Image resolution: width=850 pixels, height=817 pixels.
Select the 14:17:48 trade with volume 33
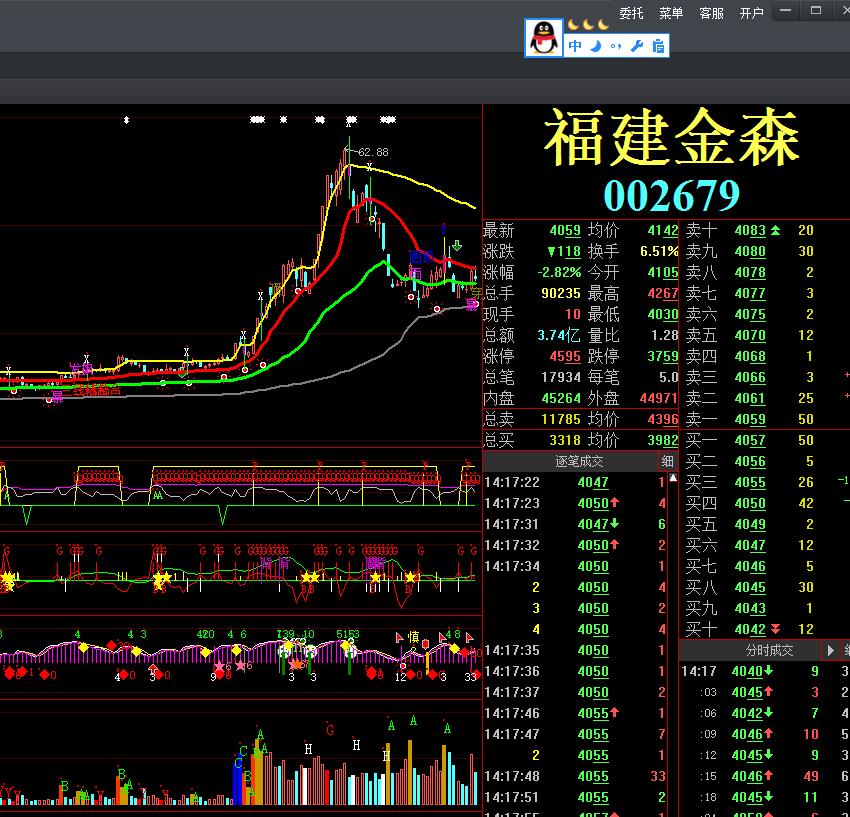point(575,776)
